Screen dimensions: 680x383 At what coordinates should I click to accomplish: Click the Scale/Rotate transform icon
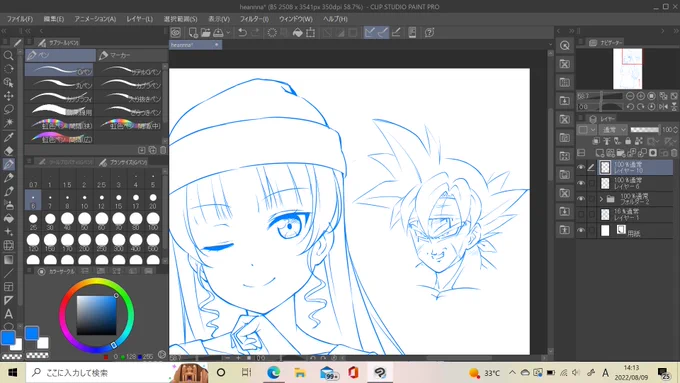[x=311, y=33]
